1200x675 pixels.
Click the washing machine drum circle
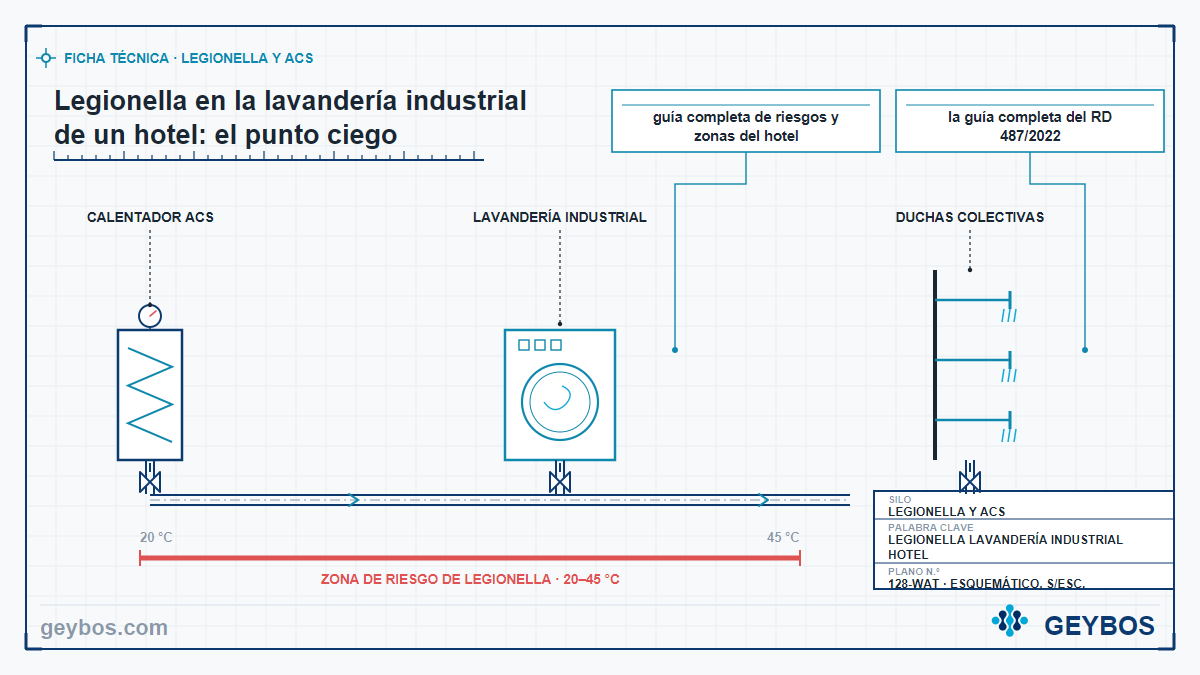click(560, 401)
